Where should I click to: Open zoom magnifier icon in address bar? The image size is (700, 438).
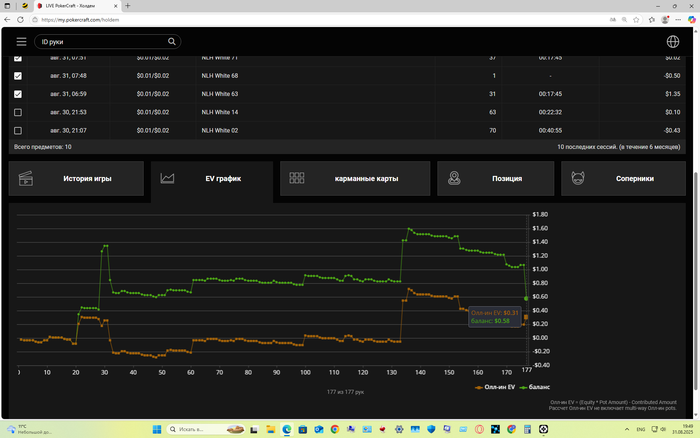tap(624, 20)
